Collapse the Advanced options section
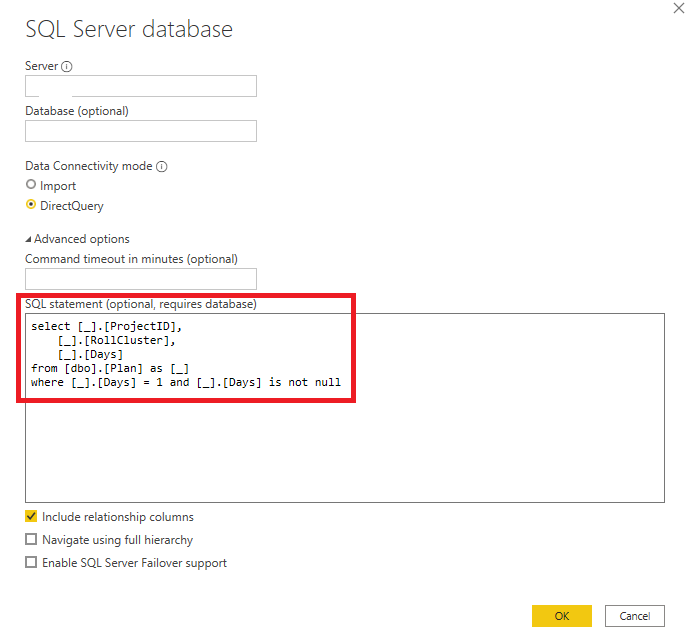Screen dimensions: 695x640 click(28, 239)
